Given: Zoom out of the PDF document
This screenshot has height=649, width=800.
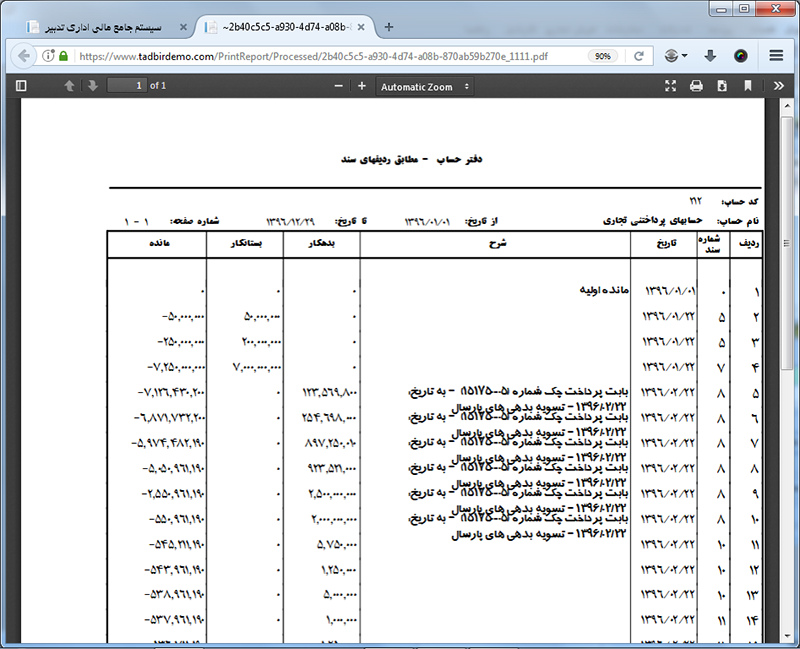Looking at the screenshot, I should pyautogui.click(x=337, y=86).
